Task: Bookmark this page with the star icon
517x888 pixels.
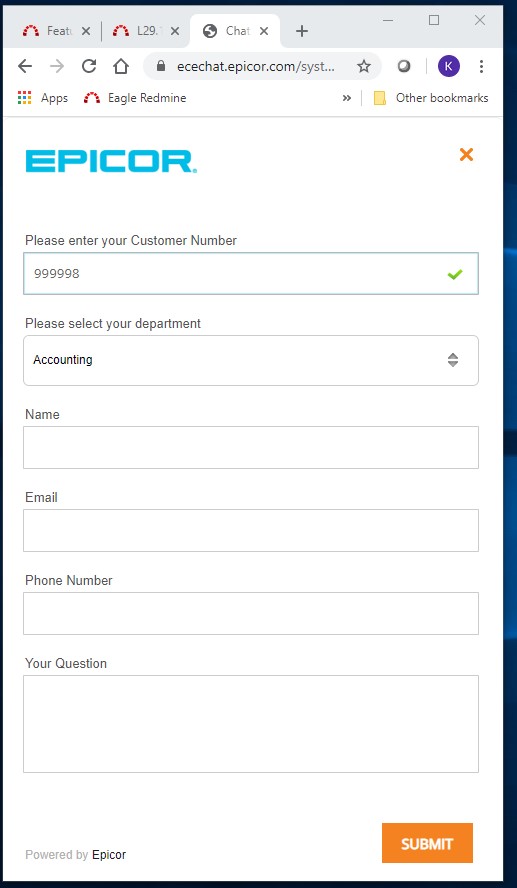Action: pos(364,67)
